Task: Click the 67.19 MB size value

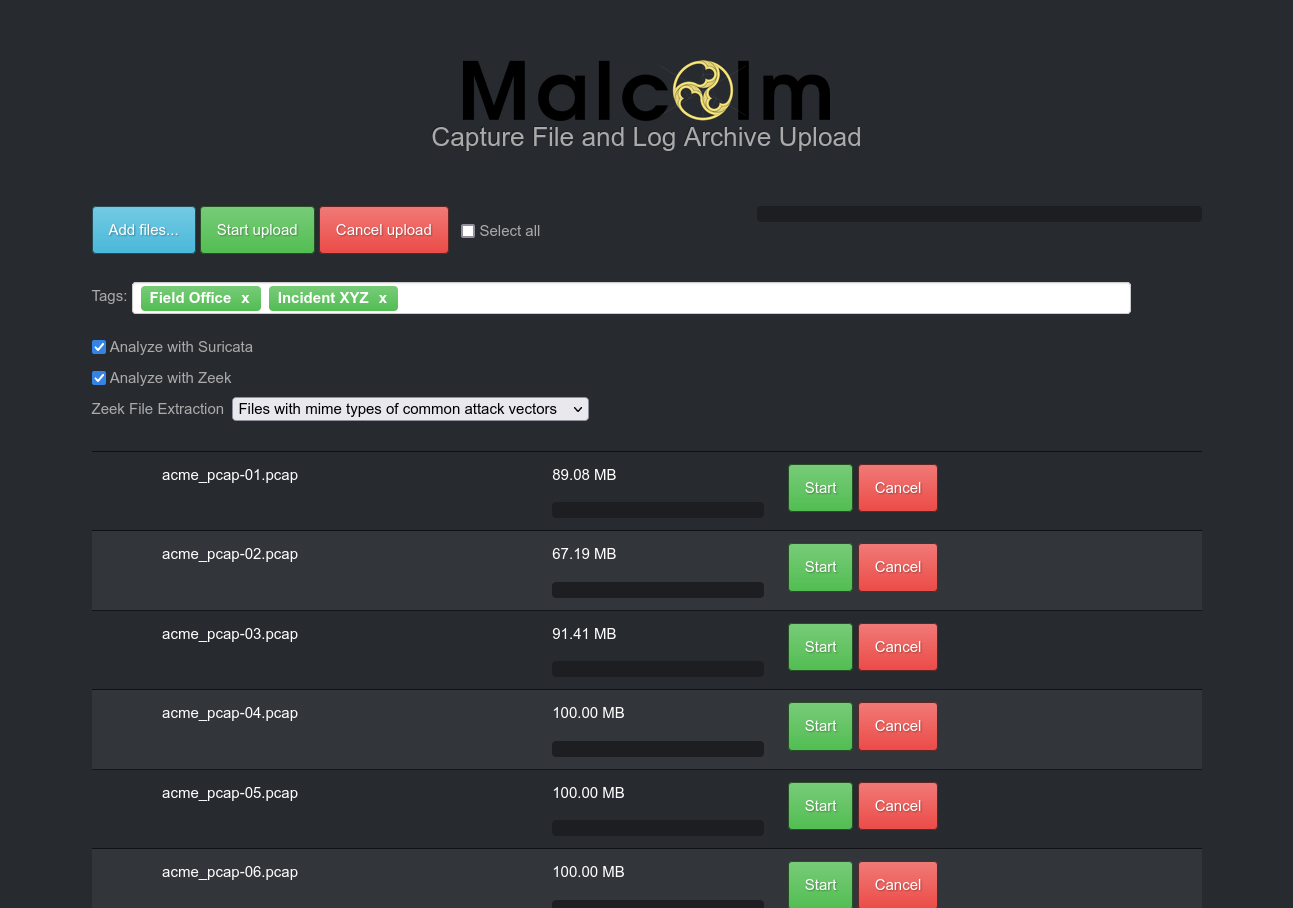Action: click(584, 554)
